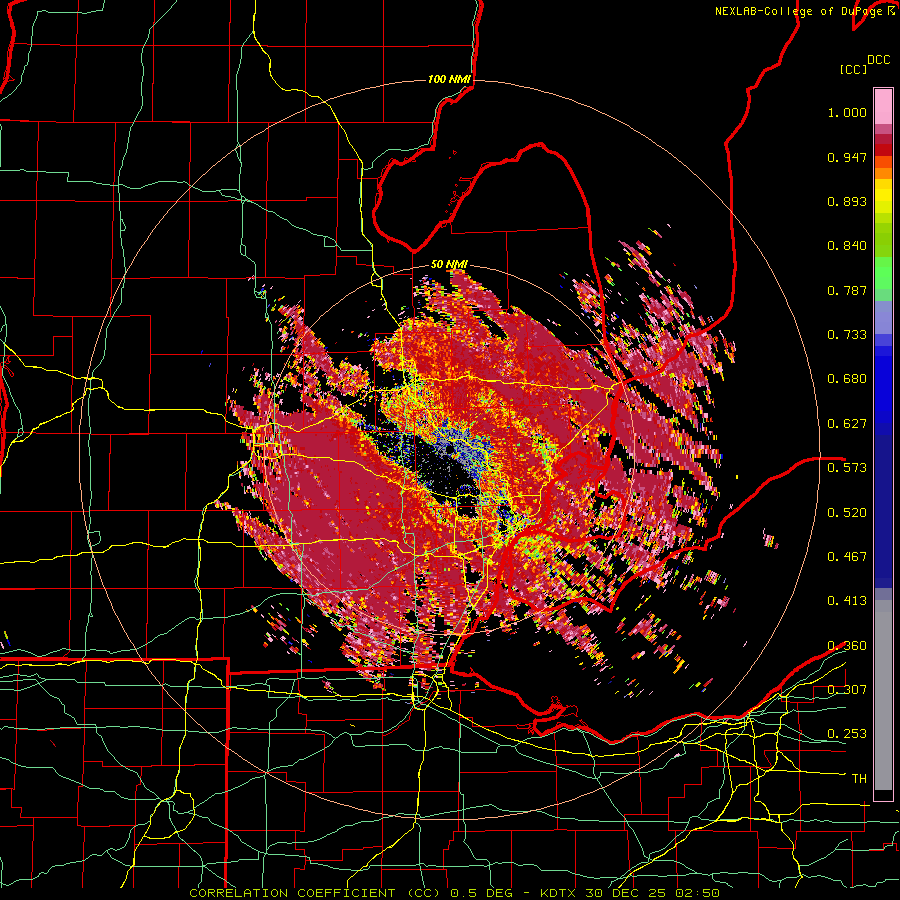Image resolution: width=900 pixels, height=900 pixels.
Task: Click the 0.733 scale value
Action: click(847, 335)
